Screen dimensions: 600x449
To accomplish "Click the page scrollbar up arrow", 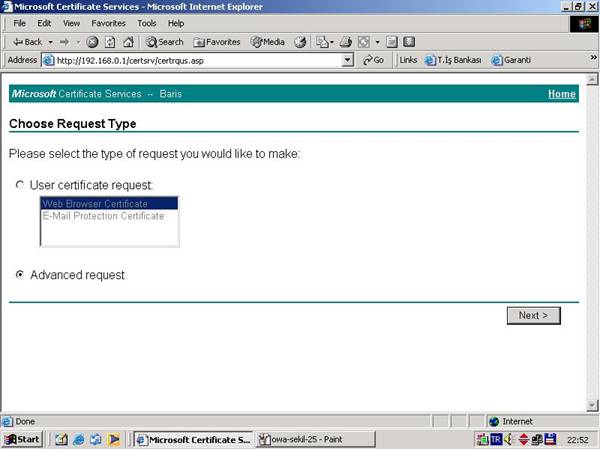I will click(592, 79).
